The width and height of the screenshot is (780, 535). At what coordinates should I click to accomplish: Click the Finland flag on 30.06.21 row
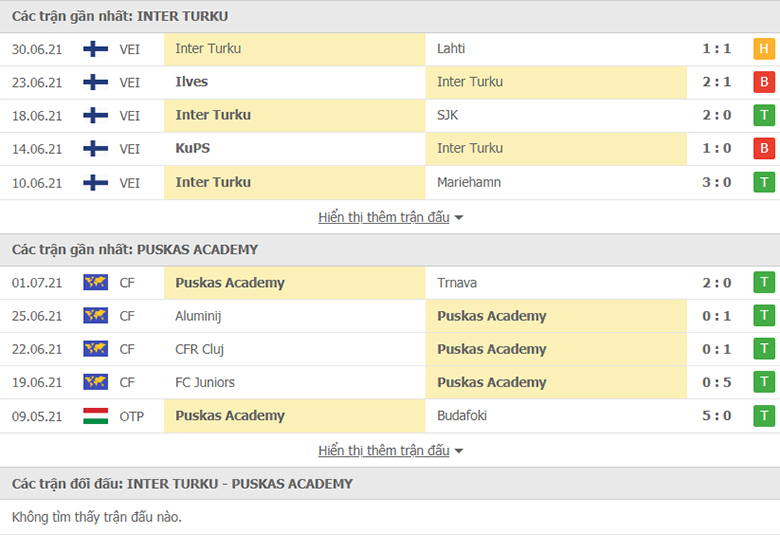[96, 49]
